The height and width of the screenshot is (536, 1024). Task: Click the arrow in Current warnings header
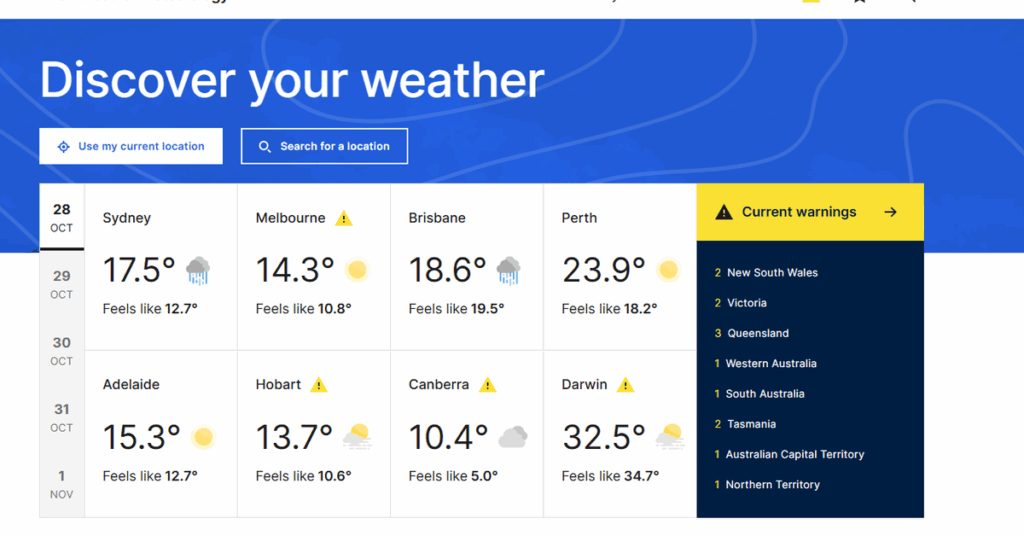coord(890,212)
